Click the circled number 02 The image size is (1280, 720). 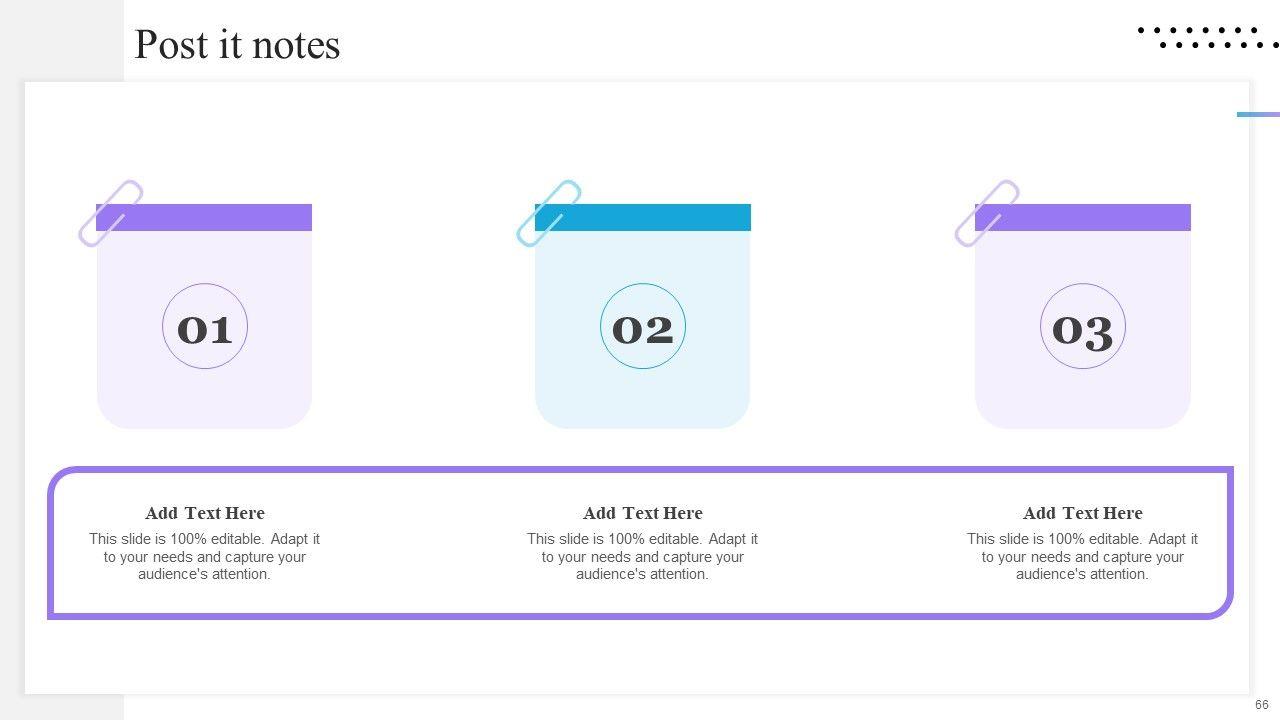(643, 327)
